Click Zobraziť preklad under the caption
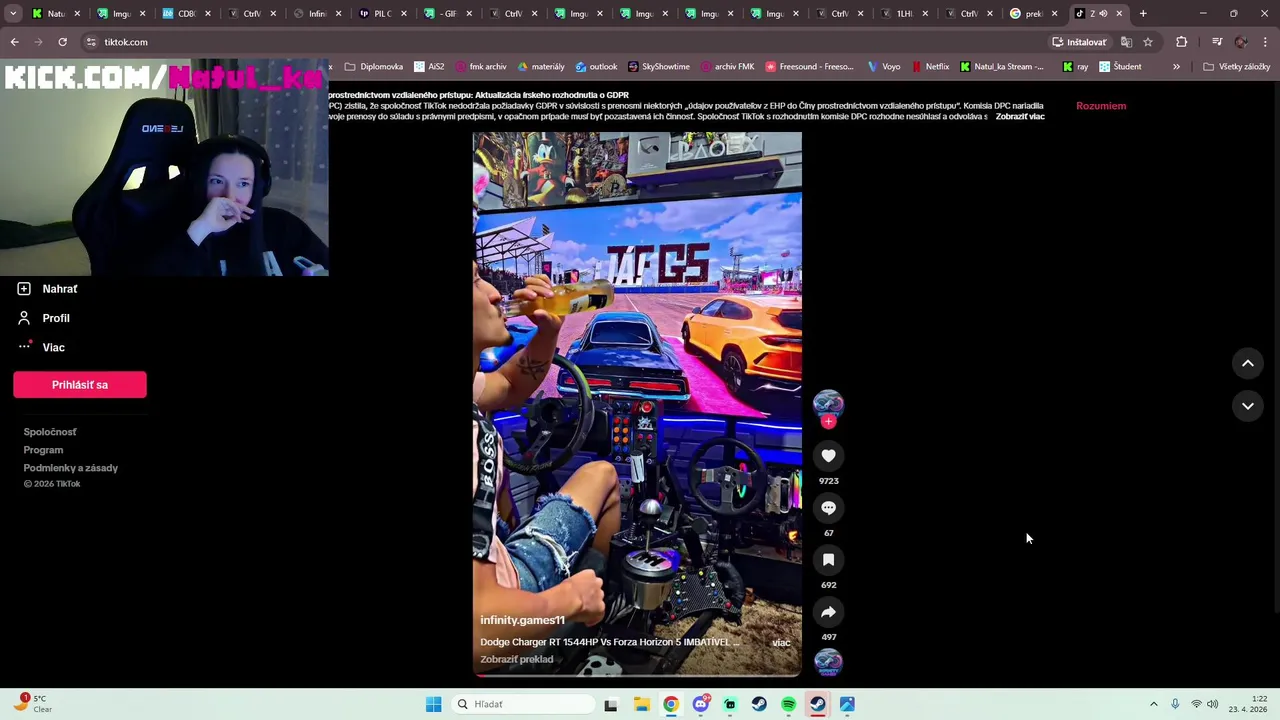This screenshot has width=1280, height=720. [516, 660]
